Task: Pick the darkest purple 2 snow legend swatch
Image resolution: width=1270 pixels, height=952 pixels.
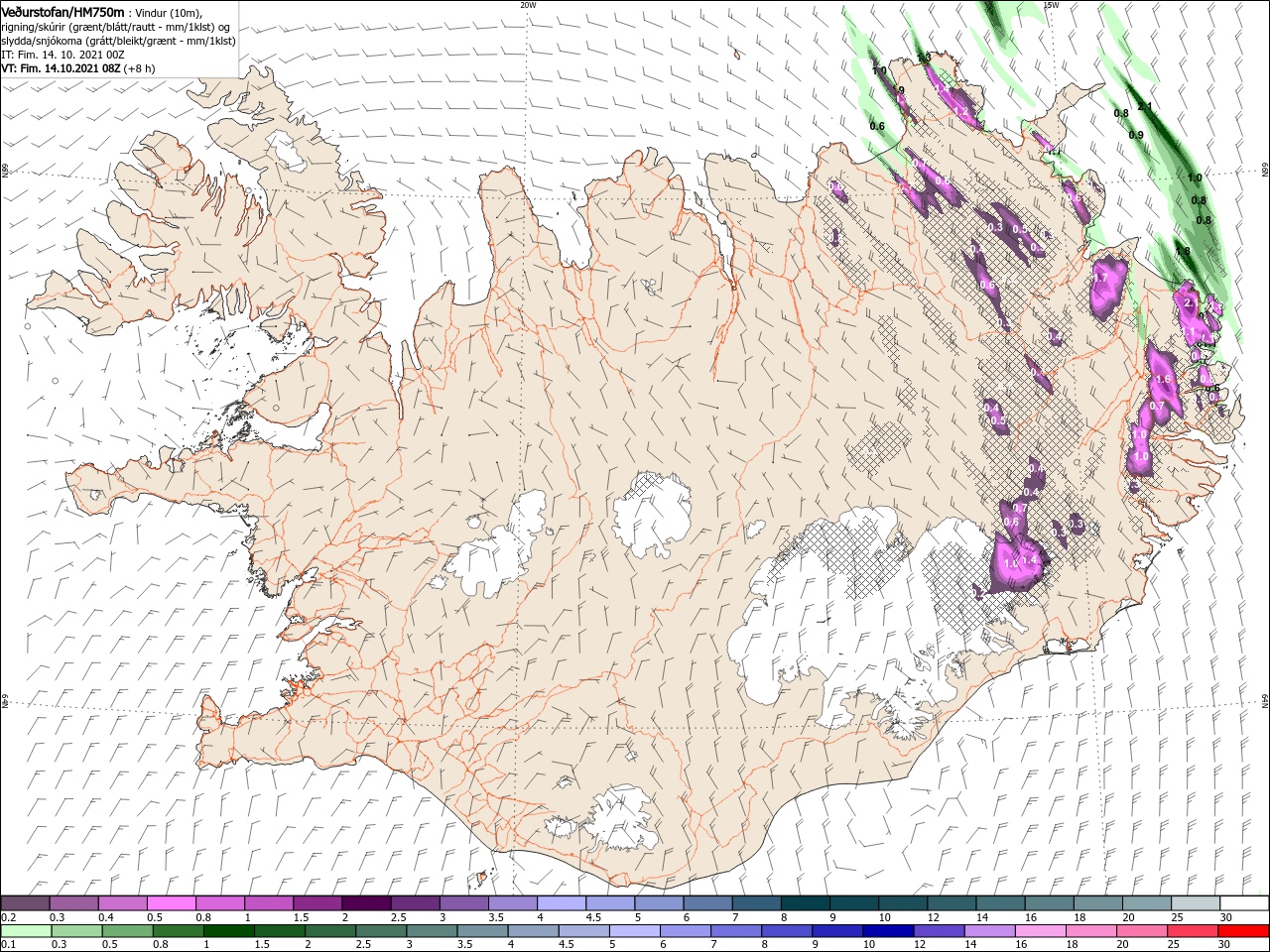Action: coord(365,903)
